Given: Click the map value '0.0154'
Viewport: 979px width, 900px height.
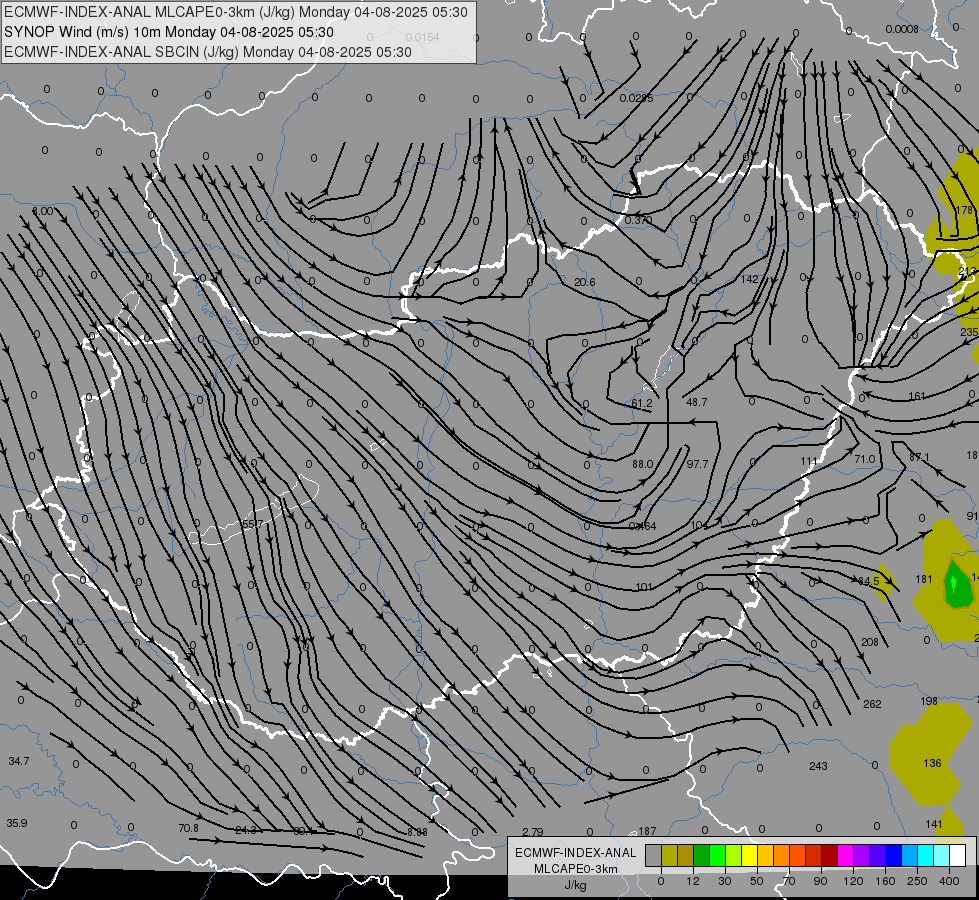Looking at the screenshot, I should click(423, 37).
